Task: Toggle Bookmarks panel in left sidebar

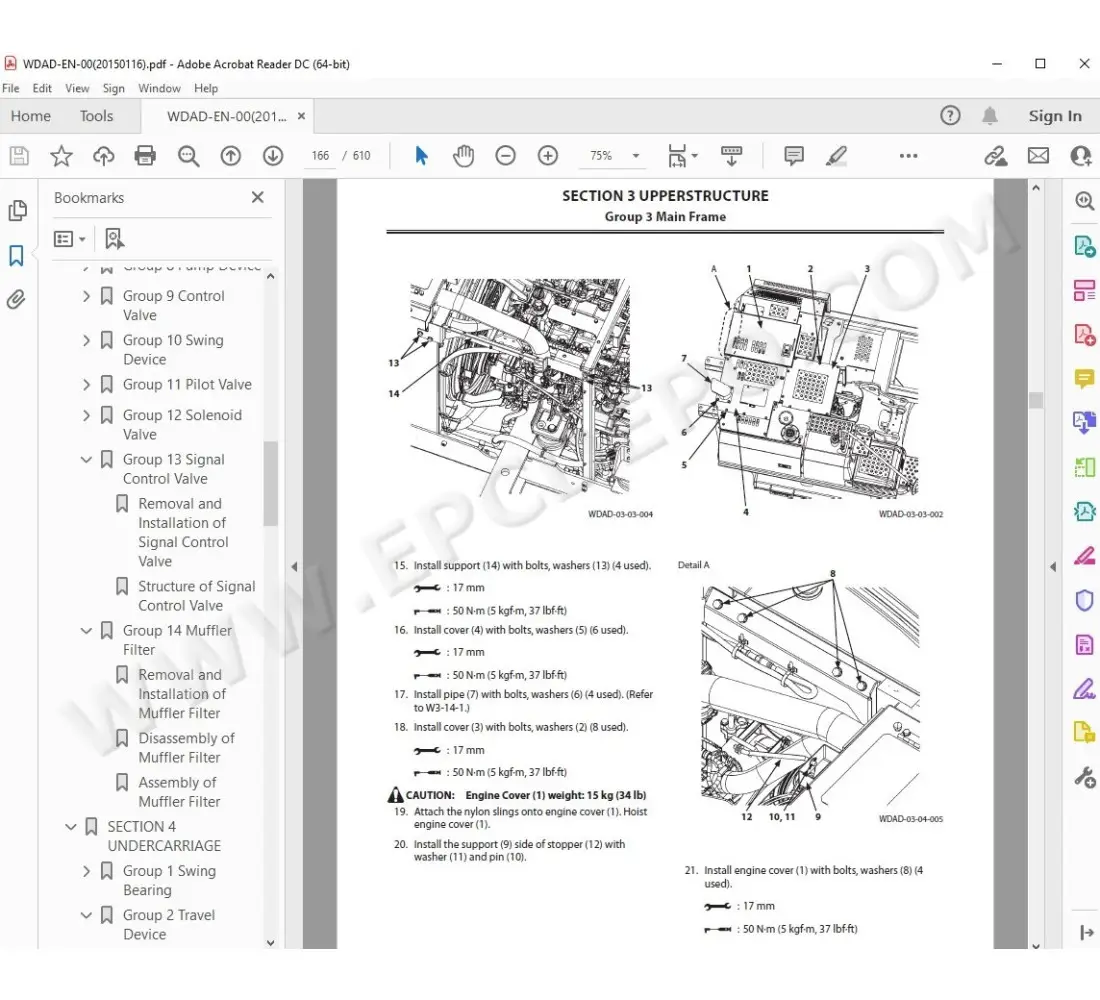Action: (x=17, y=256)
